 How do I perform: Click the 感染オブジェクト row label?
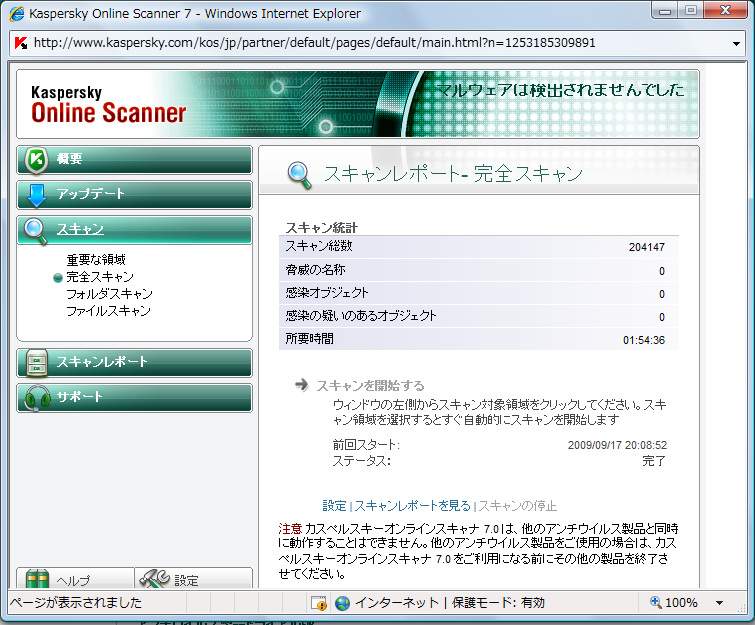click(327, 293)
